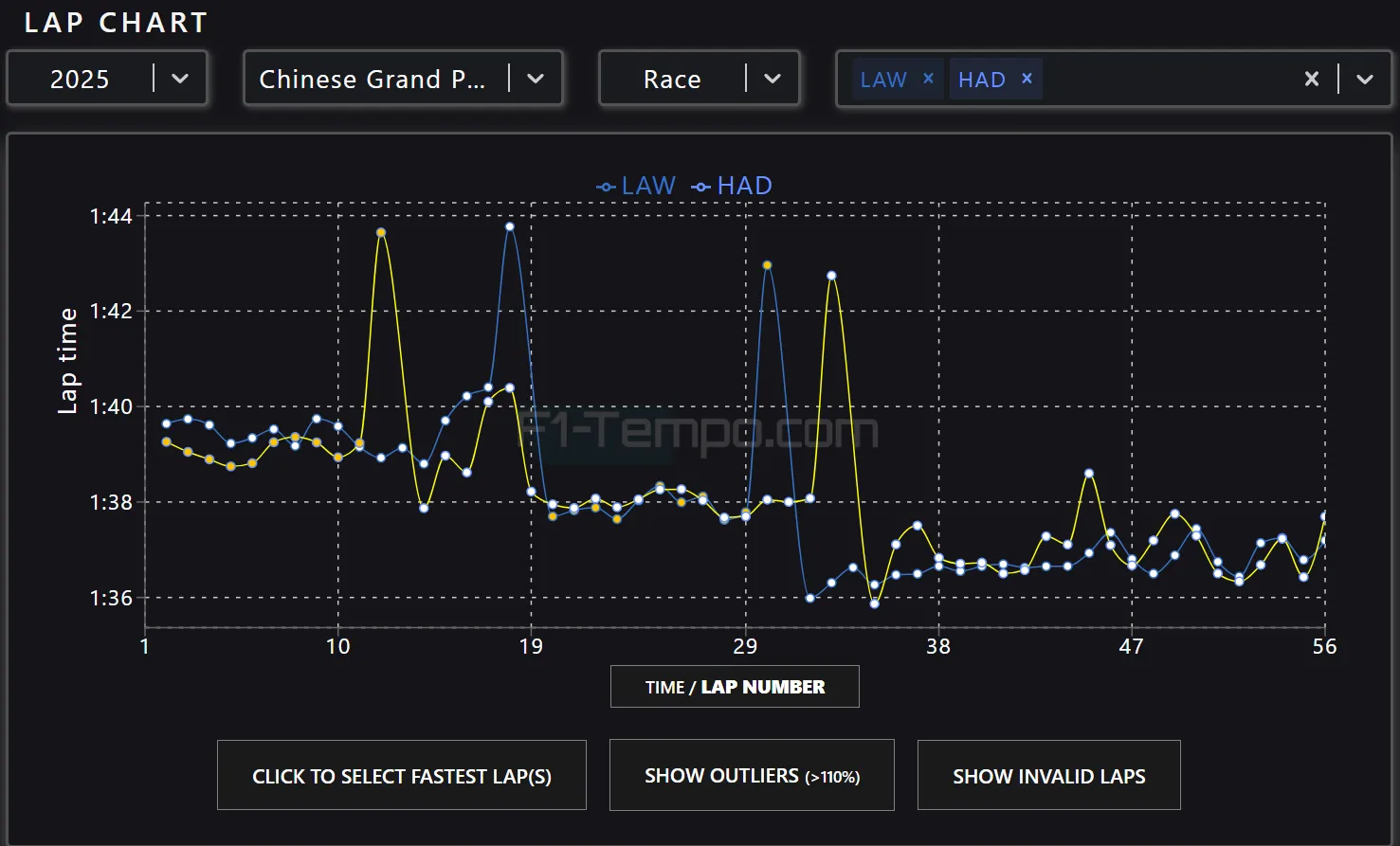
Task: Expand the 2025 year dropdown
Action: (x=180, y=79)
